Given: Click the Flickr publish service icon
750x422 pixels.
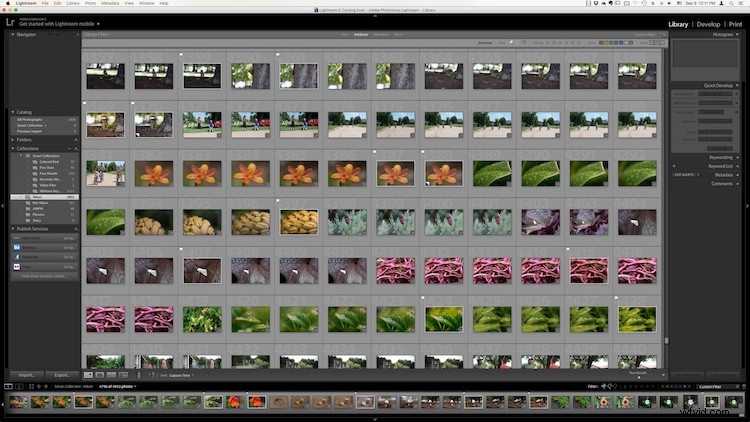Looking at the screenshot, I should coord(17,267).
